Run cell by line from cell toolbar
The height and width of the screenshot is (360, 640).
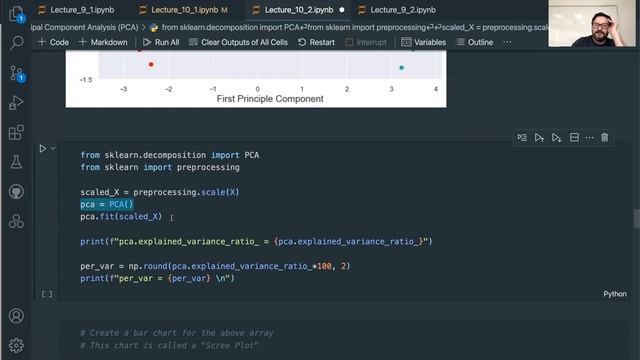(x=522, y=138)
